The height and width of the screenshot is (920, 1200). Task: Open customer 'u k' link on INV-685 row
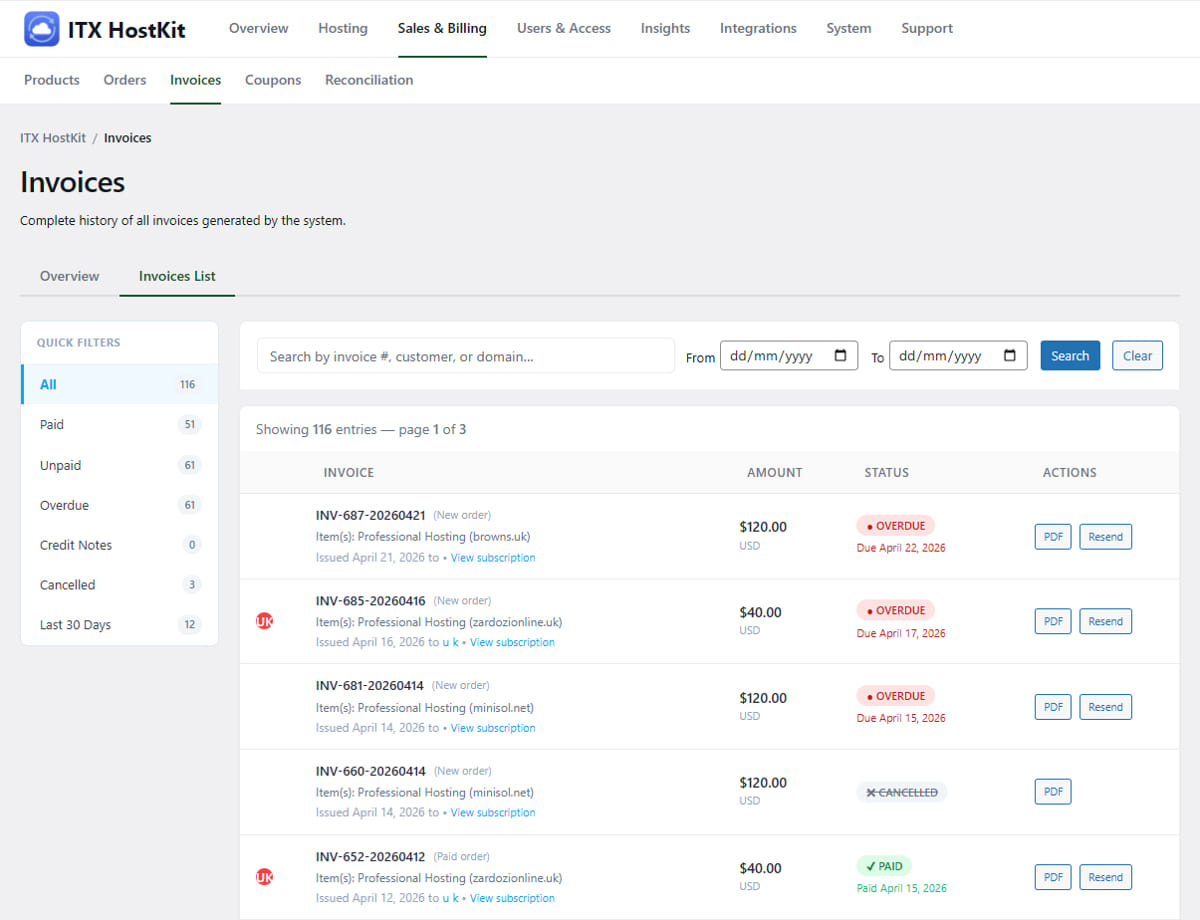[x=450, y=643]
